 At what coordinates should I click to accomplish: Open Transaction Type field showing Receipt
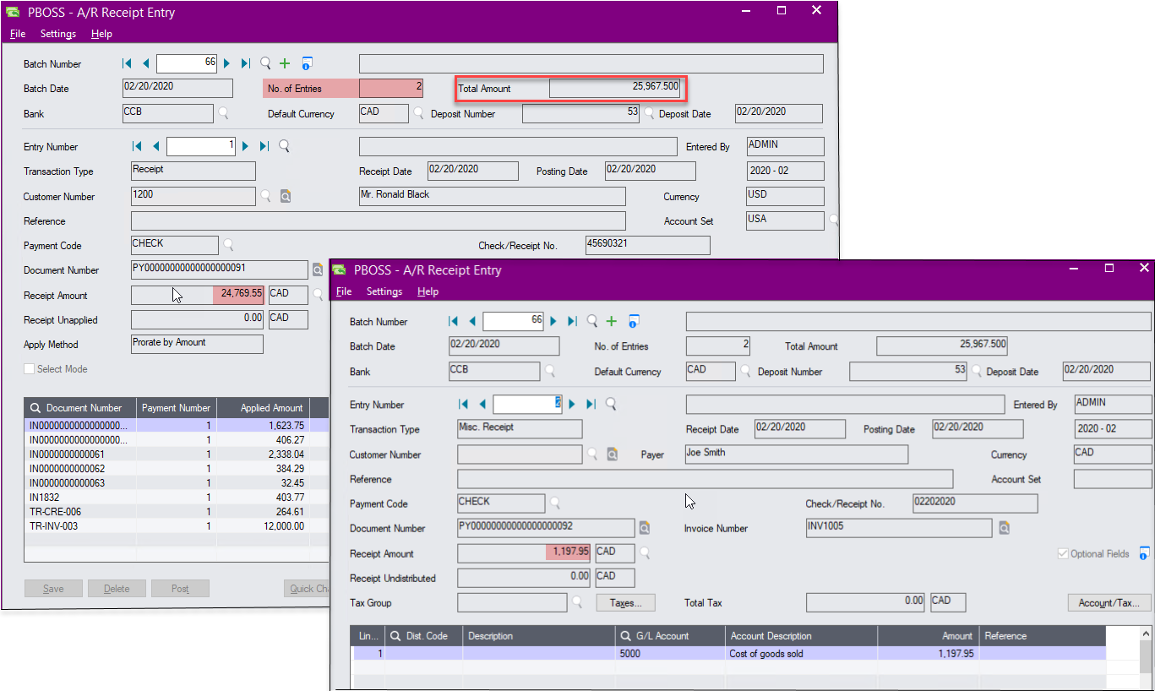pos(193,170)
